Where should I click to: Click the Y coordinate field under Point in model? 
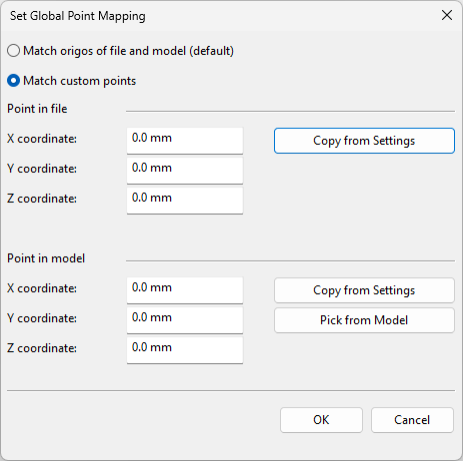pyautogui.click(x=185, y=320)
